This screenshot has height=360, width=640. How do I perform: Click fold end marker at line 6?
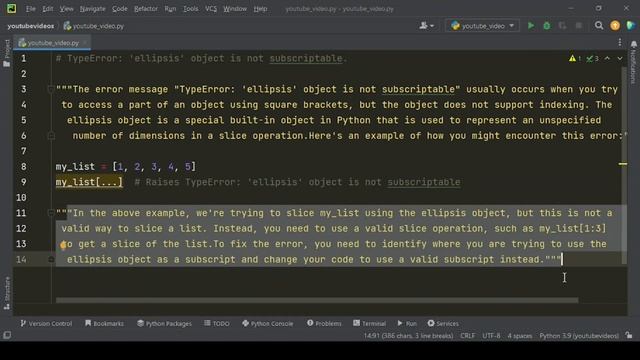(x=51, y=136)
